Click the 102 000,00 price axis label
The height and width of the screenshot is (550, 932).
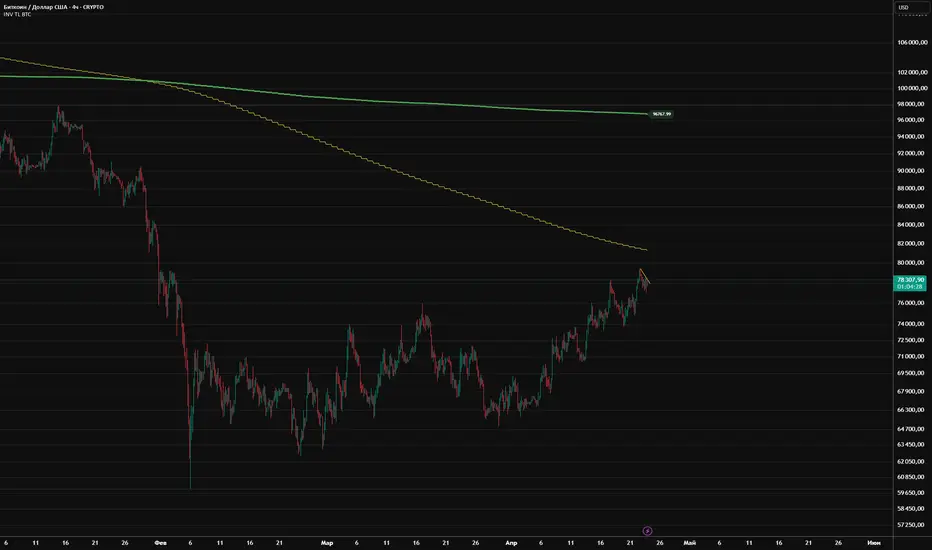pos(912,73)
